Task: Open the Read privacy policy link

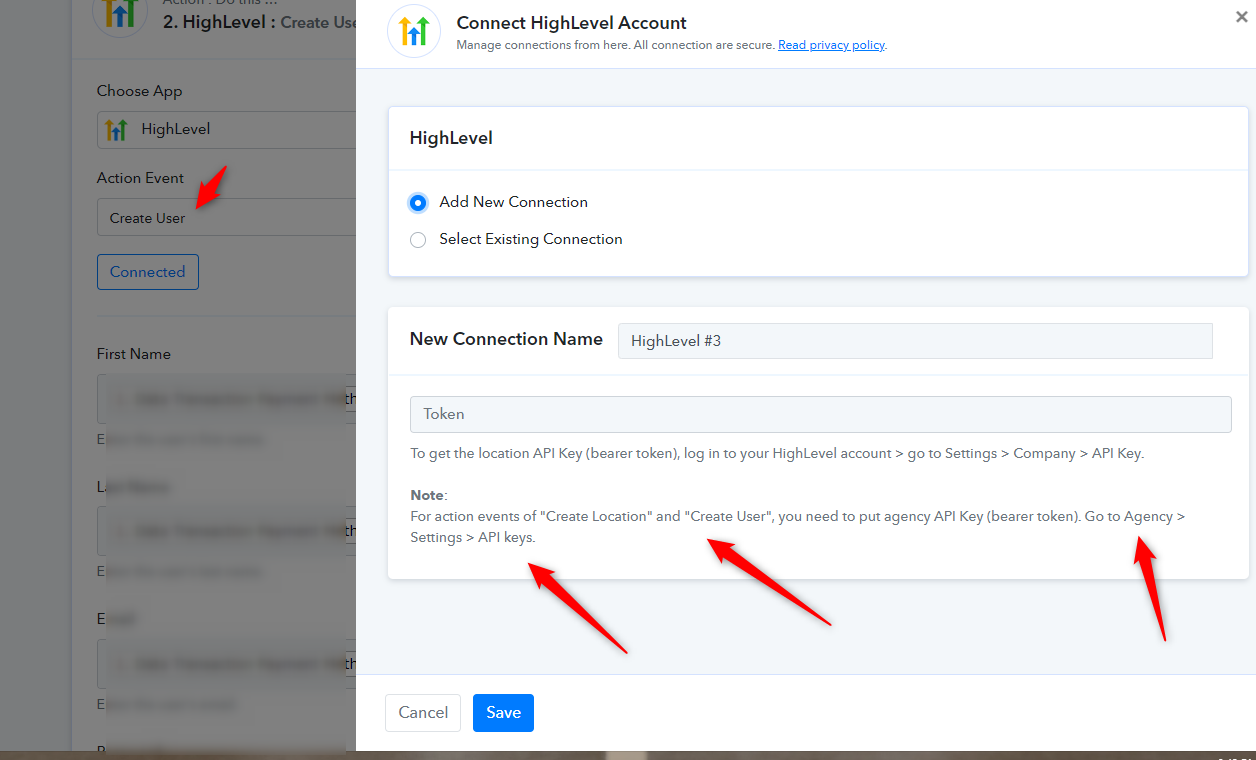Action: [x=831, y=45]
